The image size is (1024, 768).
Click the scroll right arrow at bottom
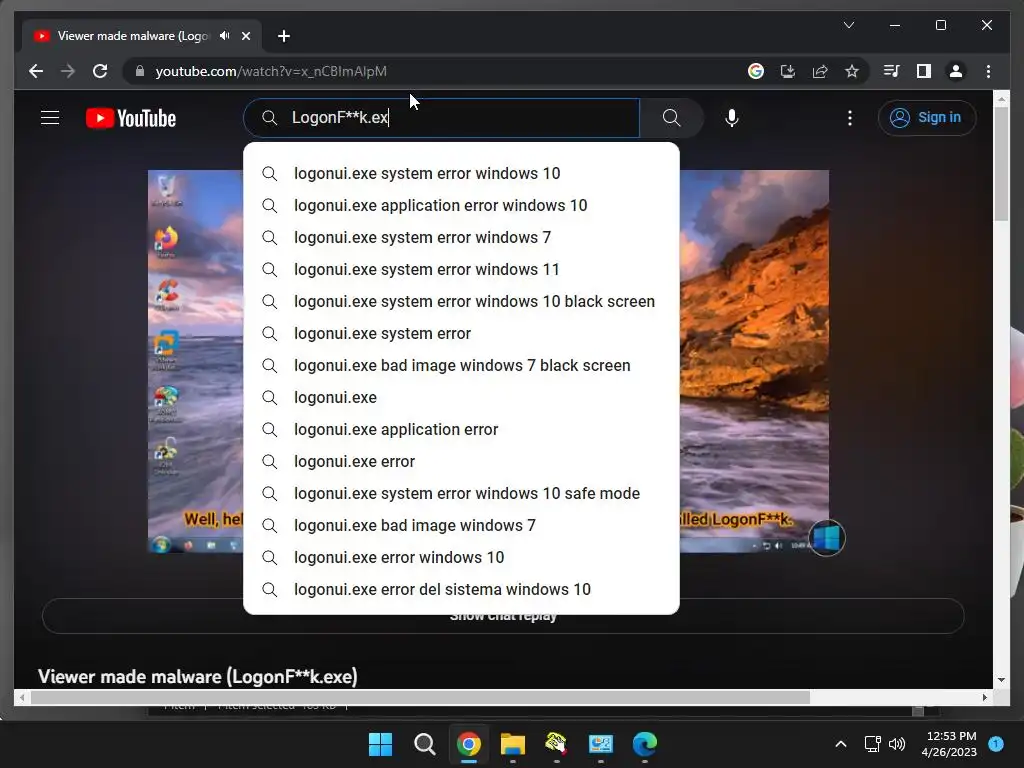pyautogui.click(x=985, y=697)
